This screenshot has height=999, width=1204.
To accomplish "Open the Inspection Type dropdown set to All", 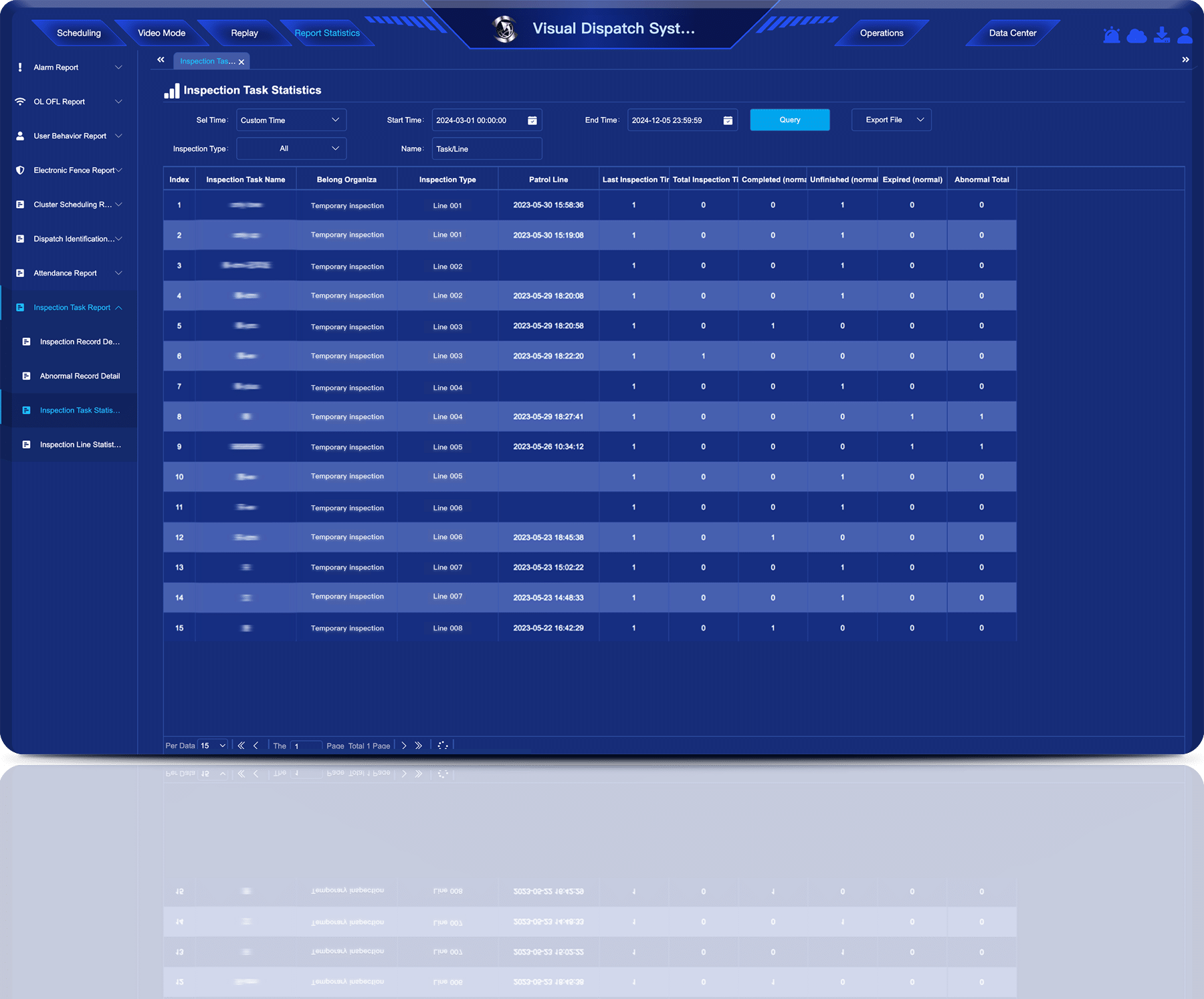I will click(x=290, y=148).
